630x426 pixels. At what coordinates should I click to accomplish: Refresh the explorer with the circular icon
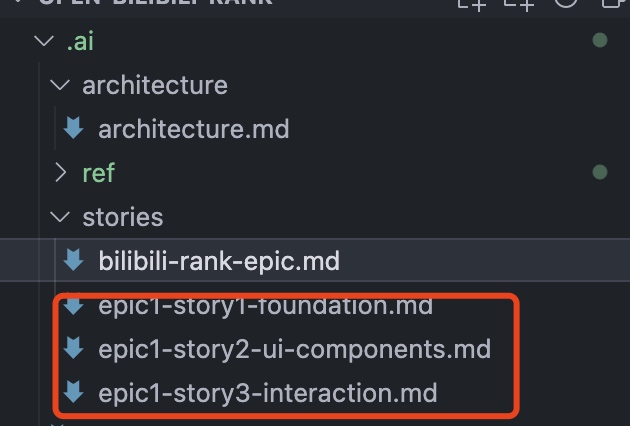pyautogui.click(x=566, y=3)
